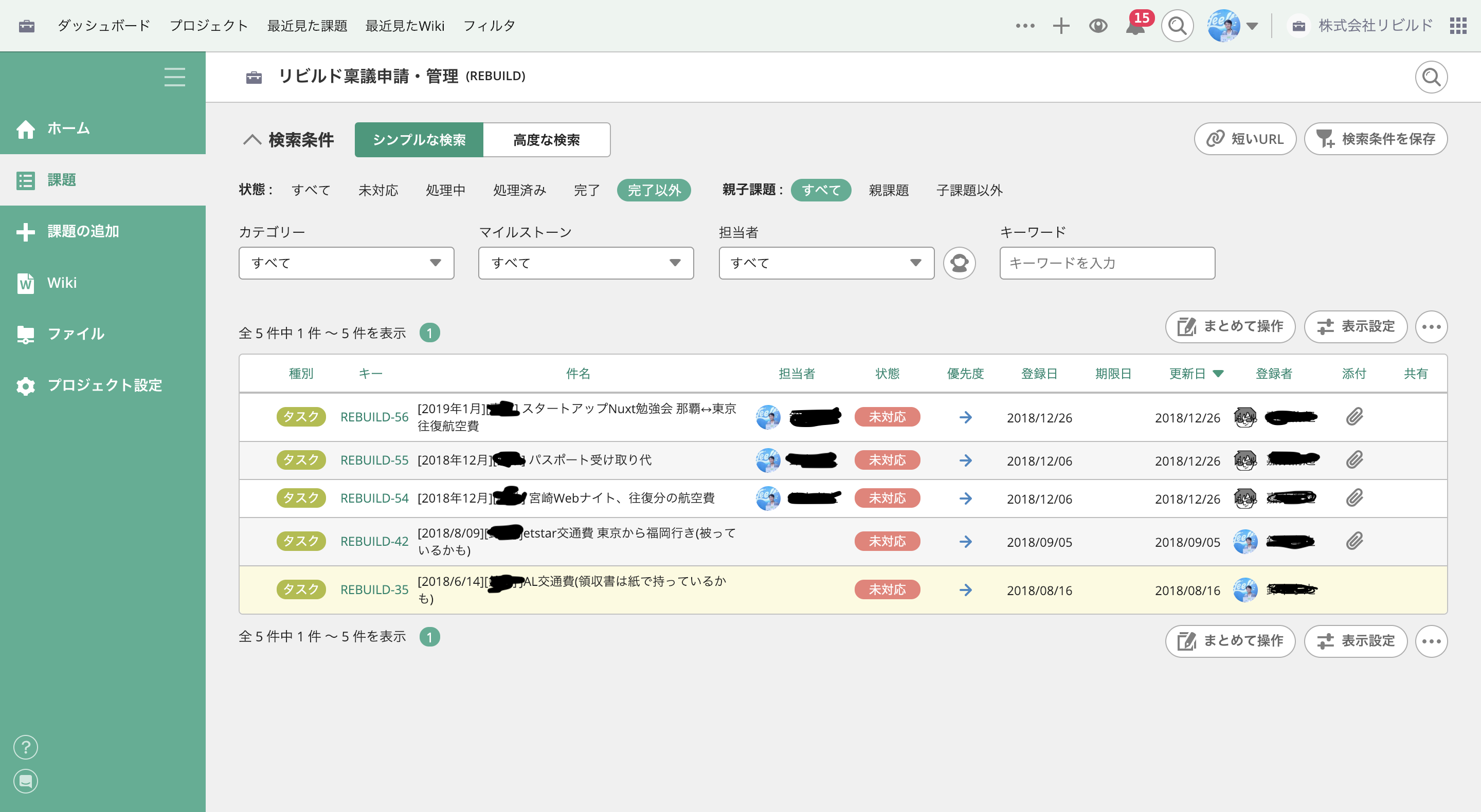Image resolution: width=1481 pixels, height=812 pixels.
Task: Open the Wiki section from the sidebar
Action: [63, 282]
